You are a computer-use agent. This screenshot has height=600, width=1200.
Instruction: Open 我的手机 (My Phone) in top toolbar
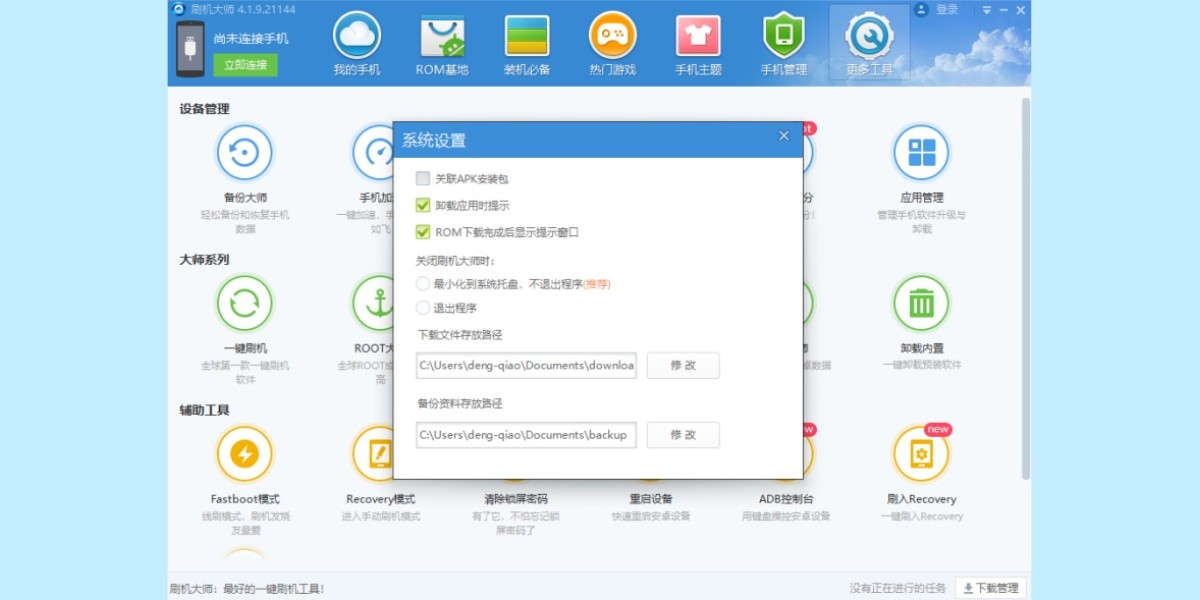click(357, 45)
